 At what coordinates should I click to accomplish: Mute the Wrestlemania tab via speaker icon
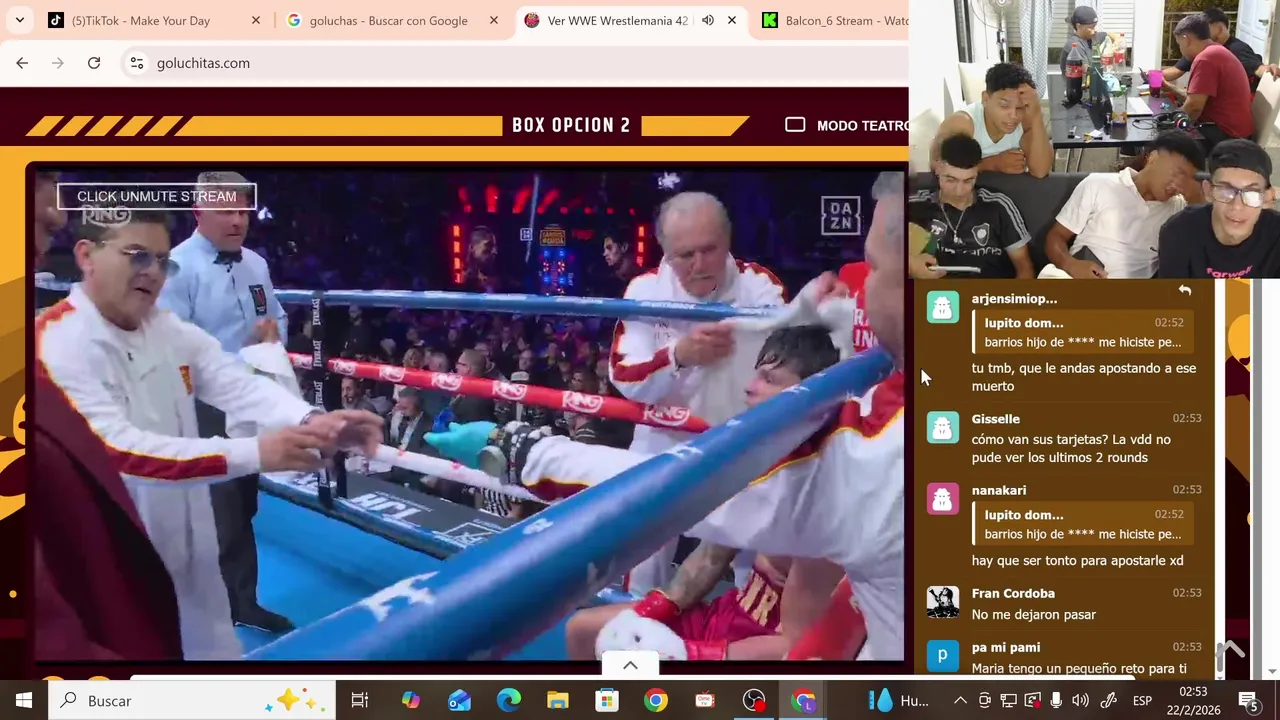pyautogui.click(x=708, y=20)
